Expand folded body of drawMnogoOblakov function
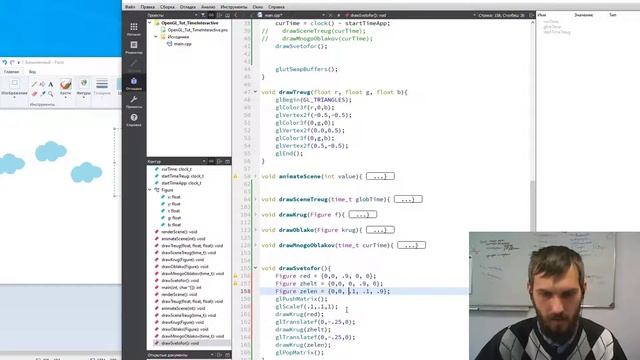 click(411, 245)
